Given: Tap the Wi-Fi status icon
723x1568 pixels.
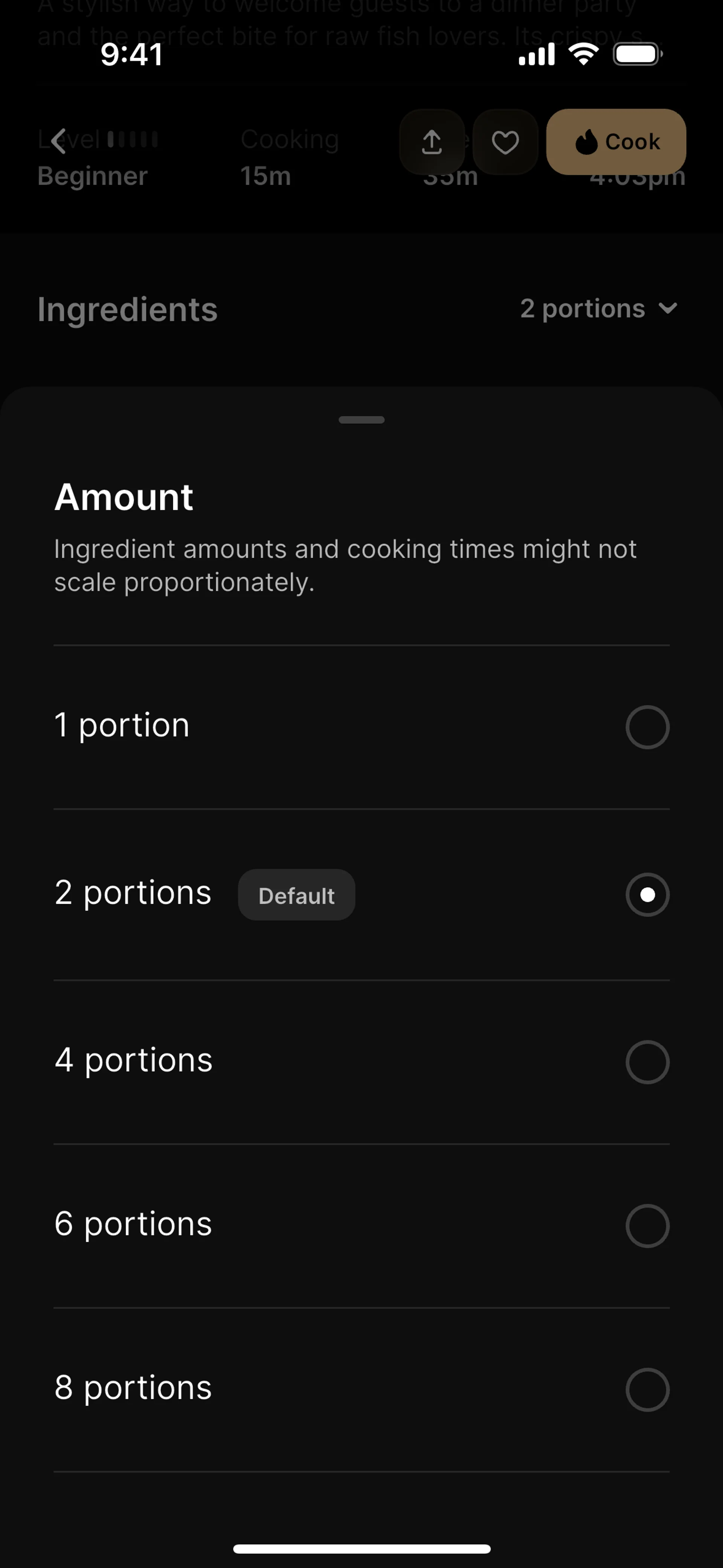Looking at the screenshot, I should [x=584, y=54].
